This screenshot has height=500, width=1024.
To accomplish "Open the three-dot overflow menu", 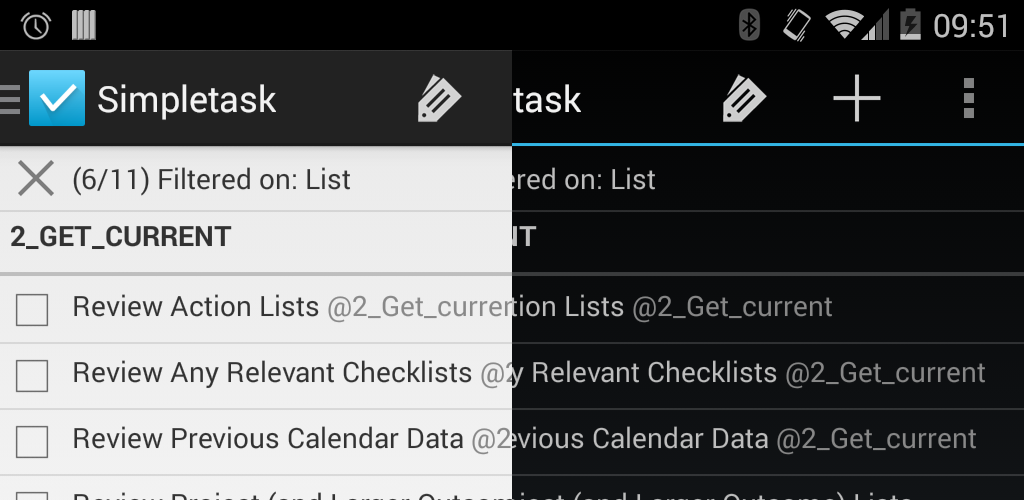I will pyautogui.click(x=967, y=98).
